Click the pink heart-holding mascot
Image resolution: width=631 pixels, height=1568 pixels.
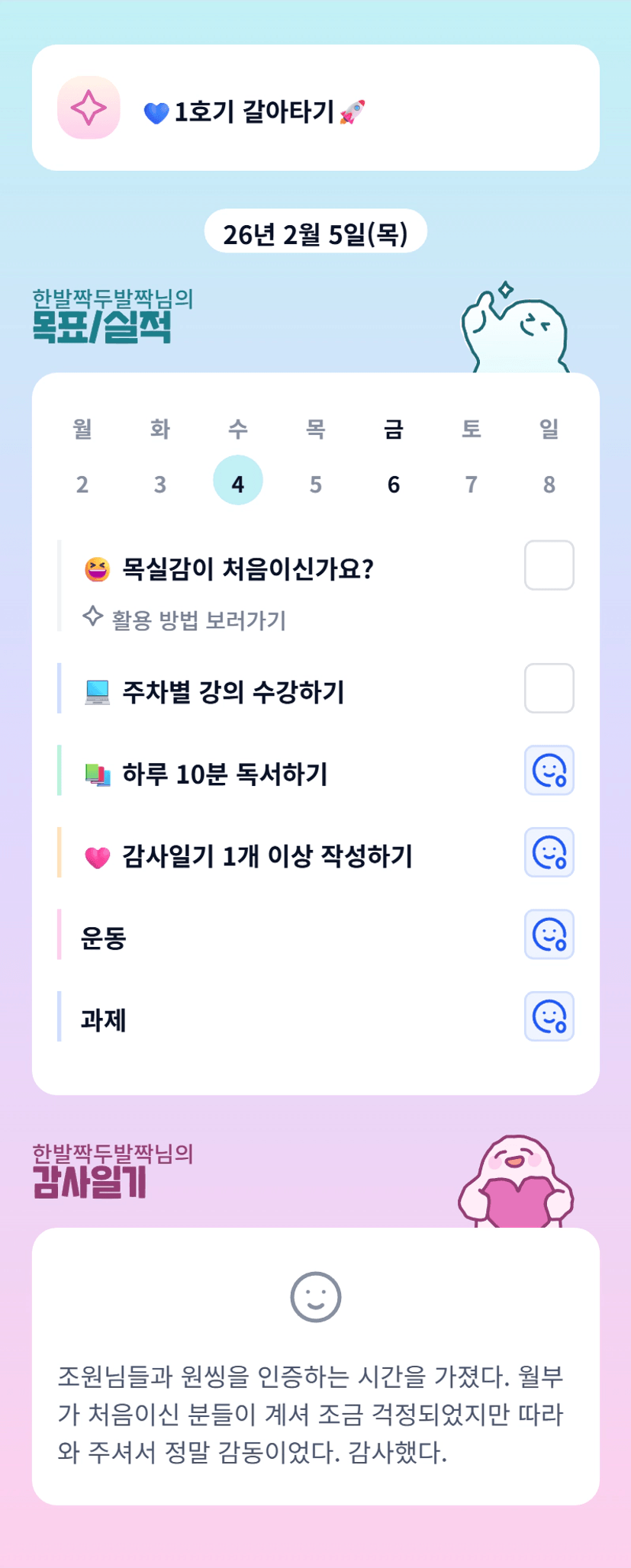pos(516,1182)
